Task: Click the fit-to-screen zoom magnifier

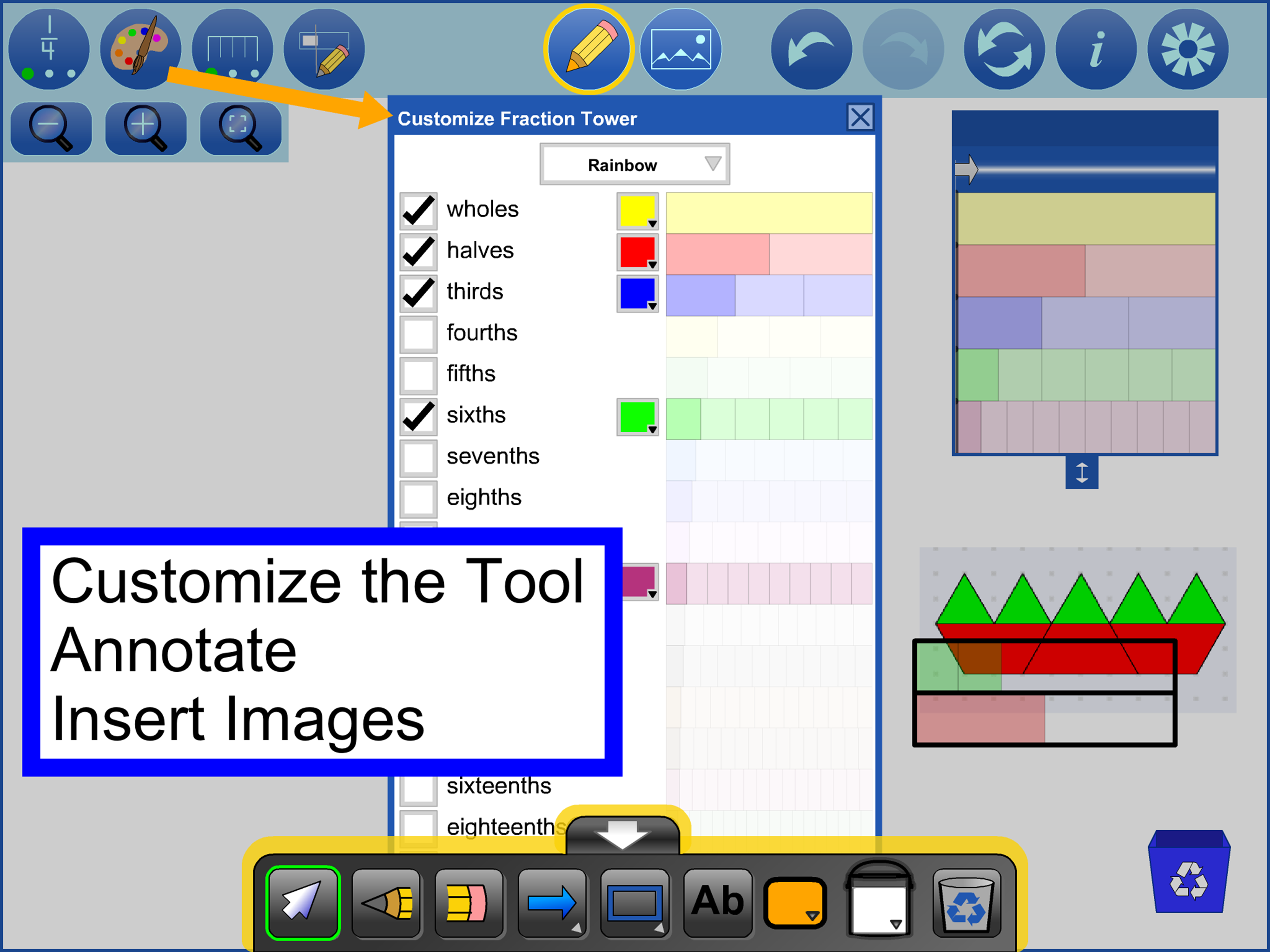Action: coord(240,129)
